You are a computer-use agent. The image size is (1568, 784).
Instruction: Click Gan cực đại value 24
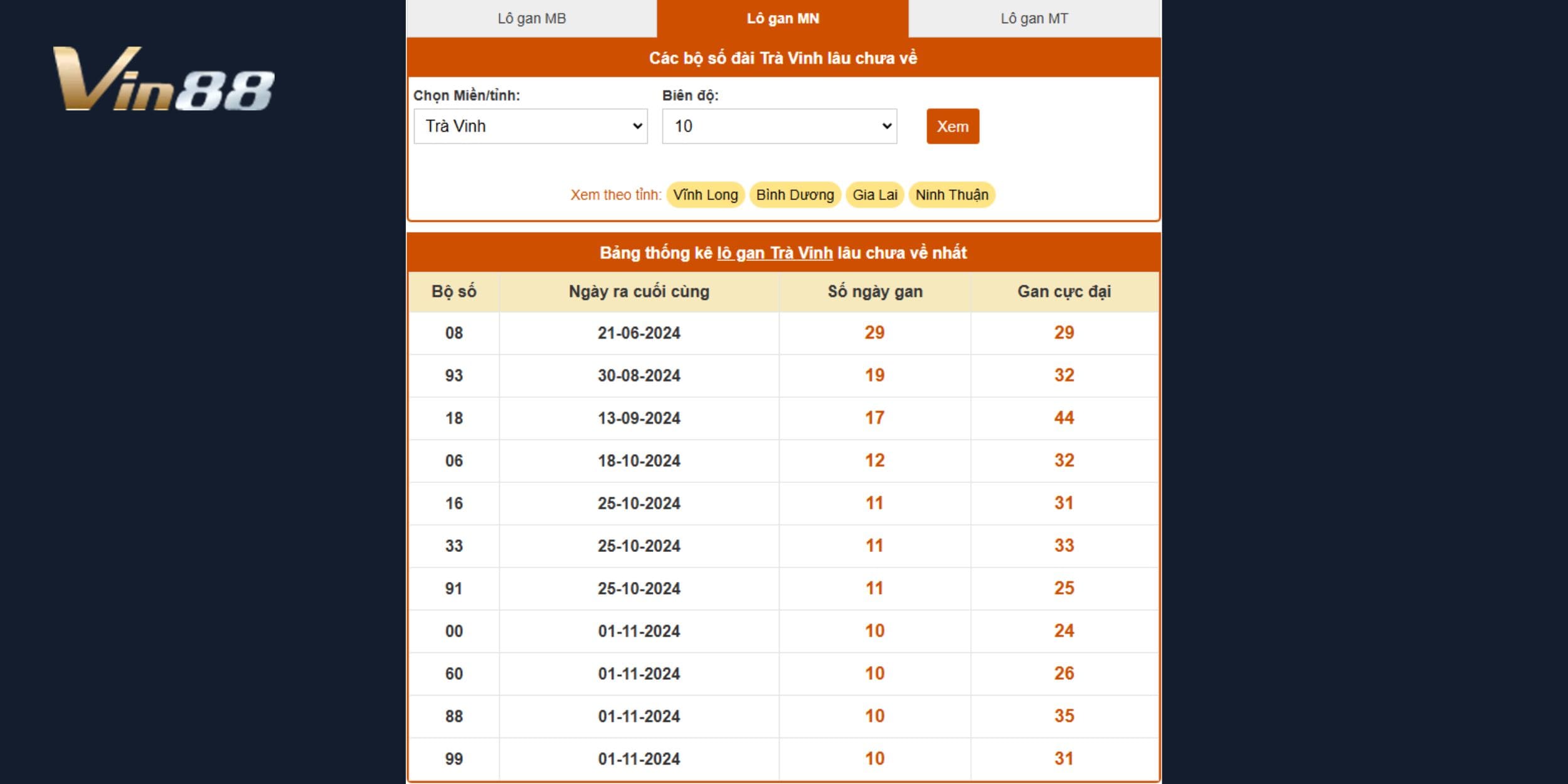1064,631
